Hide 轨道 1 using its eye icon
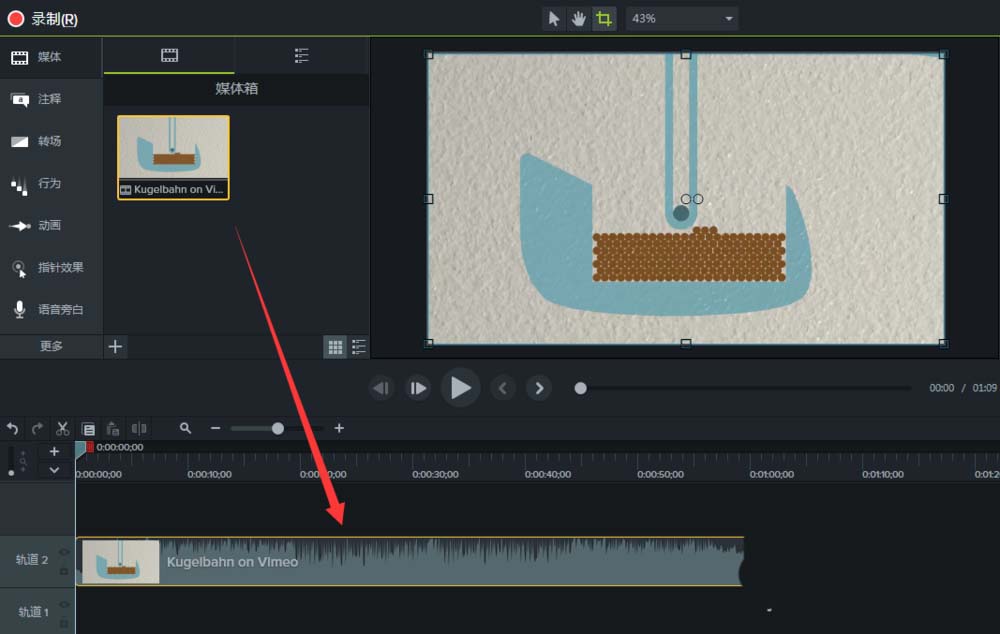Image resolution: width=1000 pixels, height=634 pixels. point(64,605)
